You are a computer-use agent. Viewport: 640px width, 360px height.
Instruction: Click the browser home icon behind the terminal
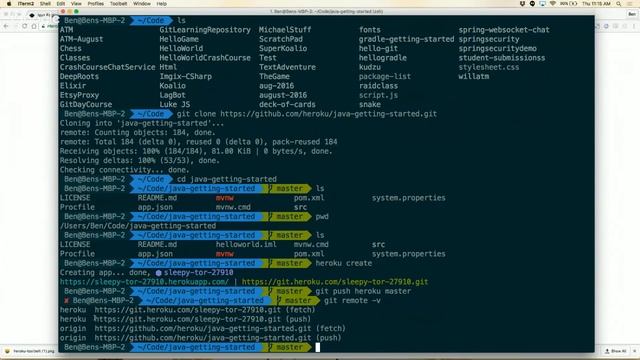pyautogui.click(x=34, y=26)
